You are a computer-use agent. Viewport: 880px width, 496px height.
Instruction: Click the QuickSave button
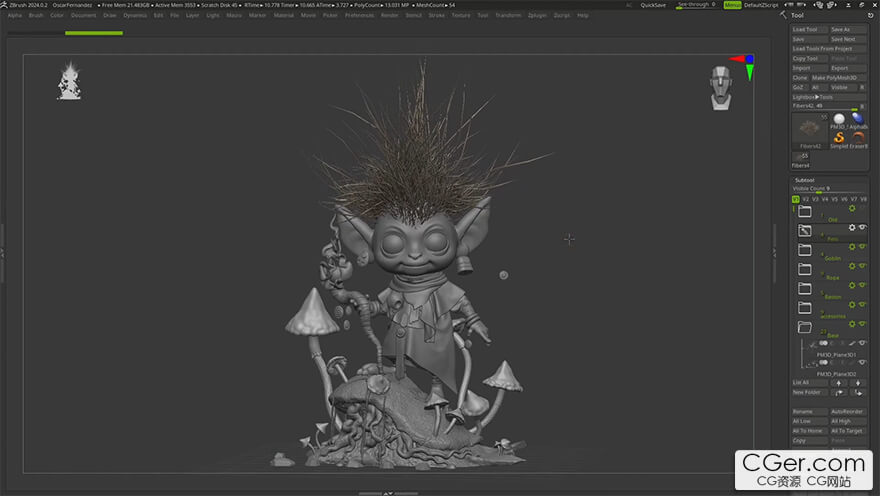[653, 5]
